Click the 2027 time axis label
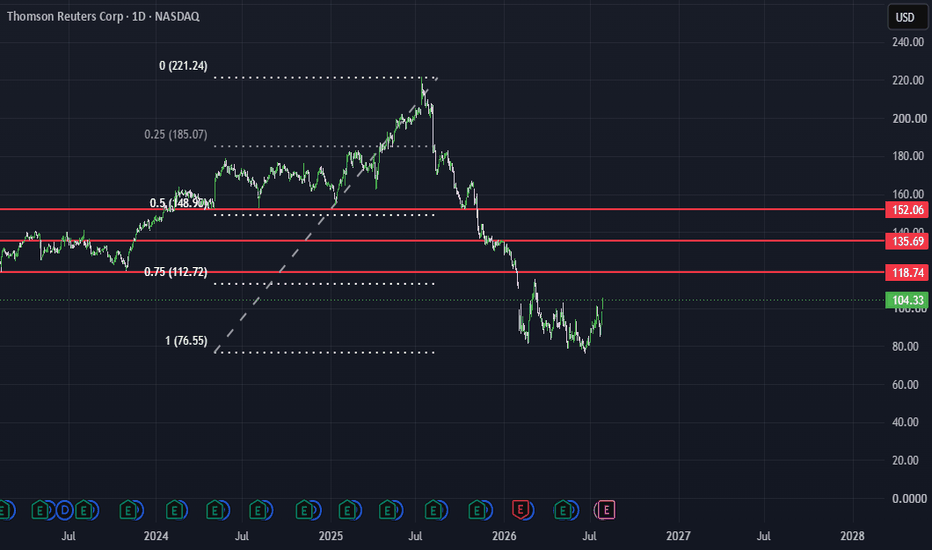932x550 pixels. (x=678, y=536)
